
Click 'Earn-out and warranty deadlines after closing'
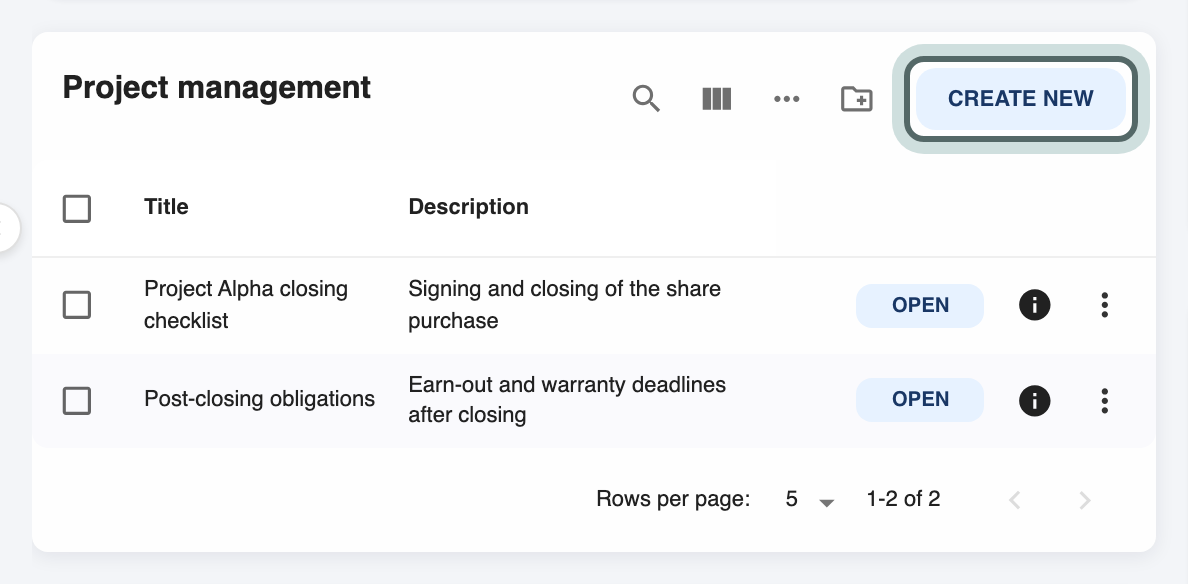[567, 399]
